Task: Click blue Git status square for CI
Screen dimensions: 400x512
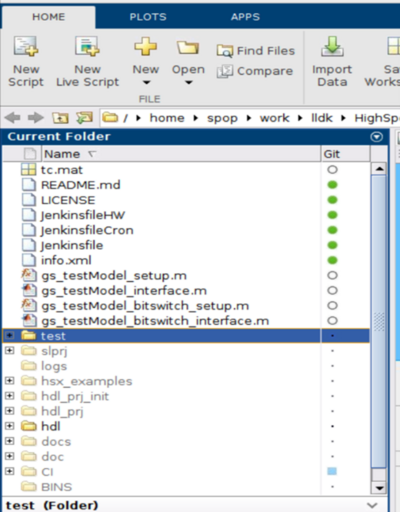Action: [332, 471]
